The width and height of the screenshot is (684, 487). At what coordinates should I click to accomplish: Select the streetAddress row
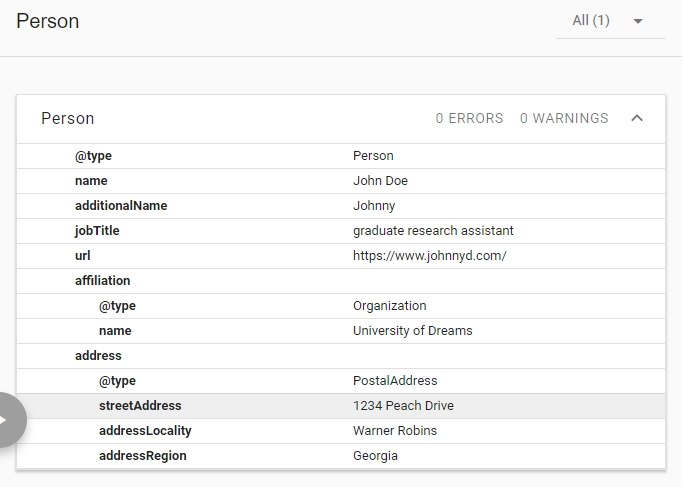pos(341,406)
